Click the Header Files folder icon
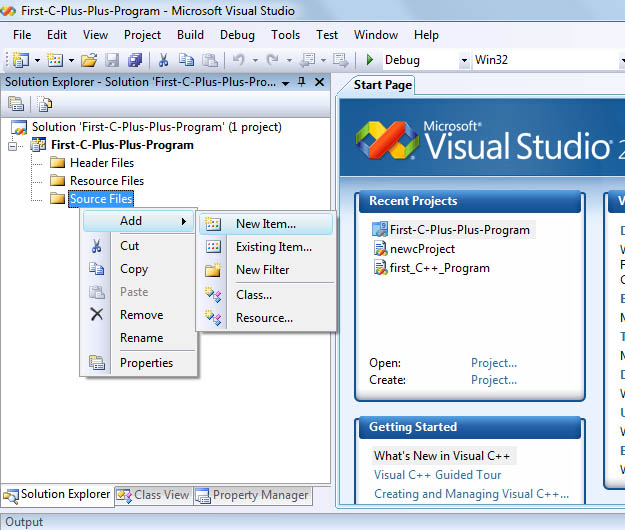Screen dimensions: 625x530 57,163
